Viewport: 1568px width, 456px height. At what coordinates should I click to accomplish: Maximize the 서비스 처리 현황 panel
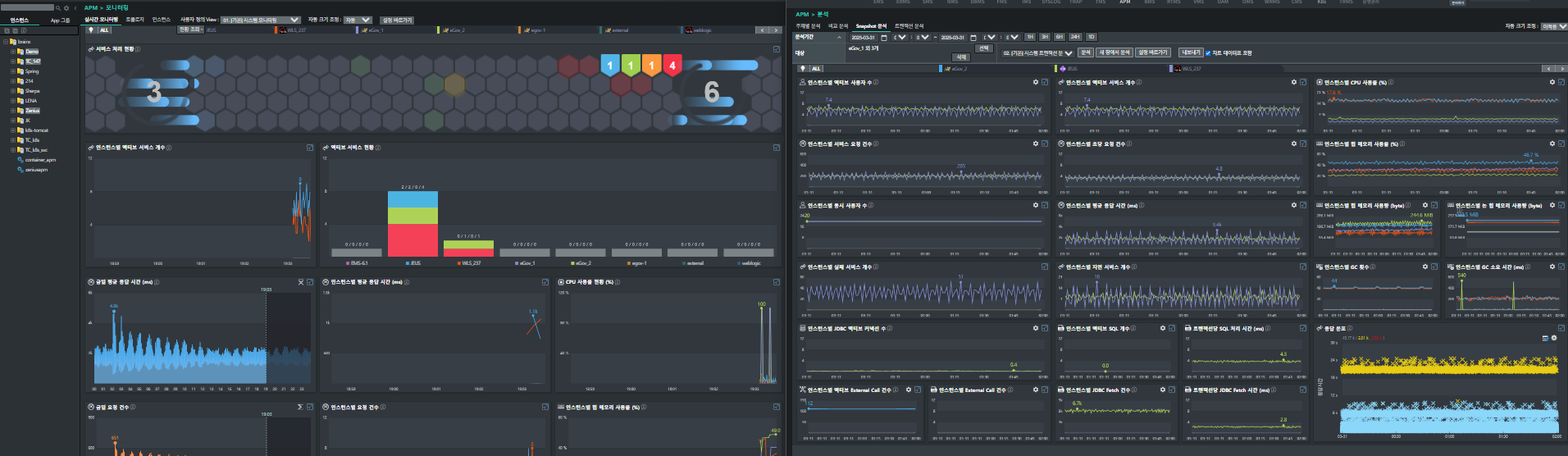(777, 49)
